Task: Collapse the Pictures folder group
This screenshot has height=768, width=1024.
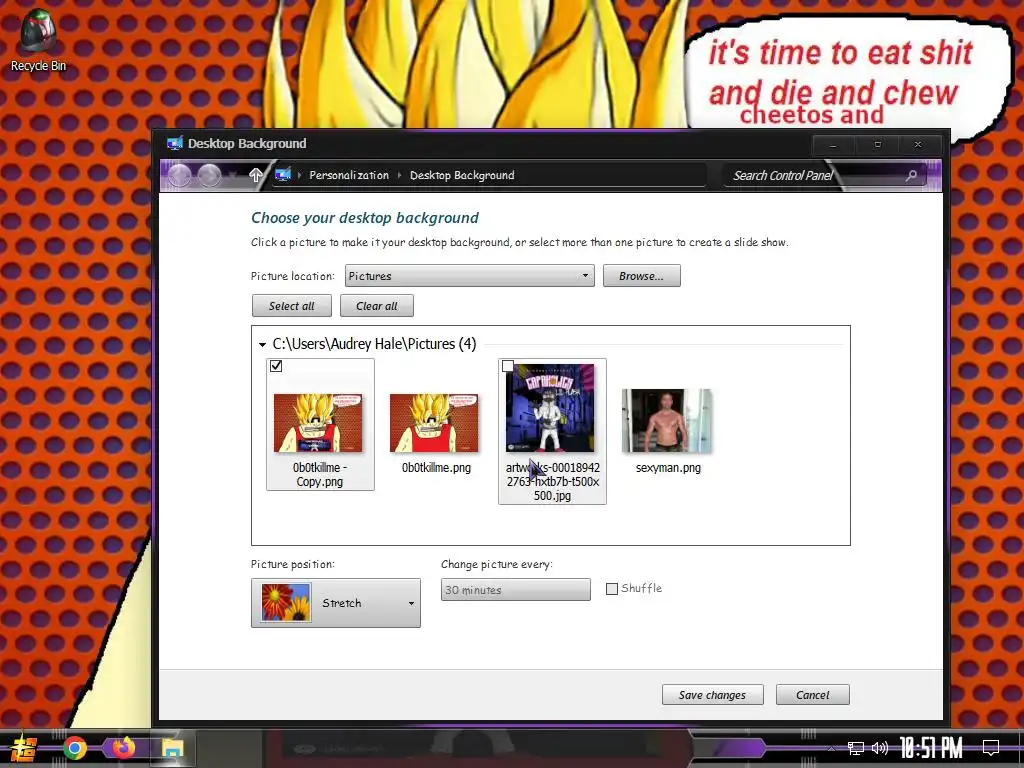Action: coord(263,345)
